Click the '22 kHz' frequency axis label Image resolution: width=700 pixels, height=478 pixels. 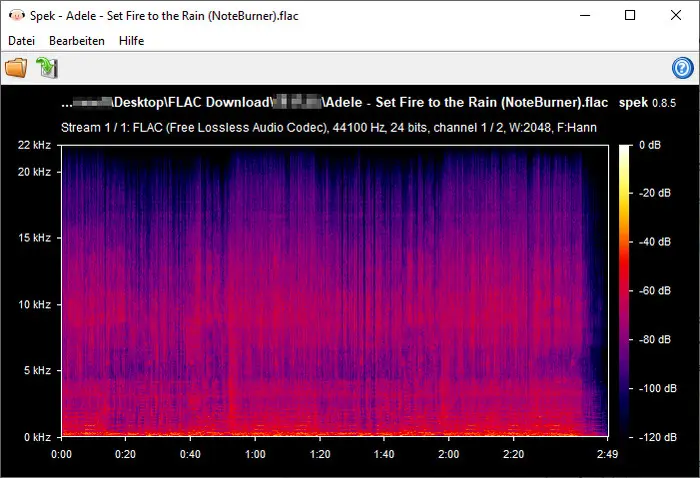(34, 145)
